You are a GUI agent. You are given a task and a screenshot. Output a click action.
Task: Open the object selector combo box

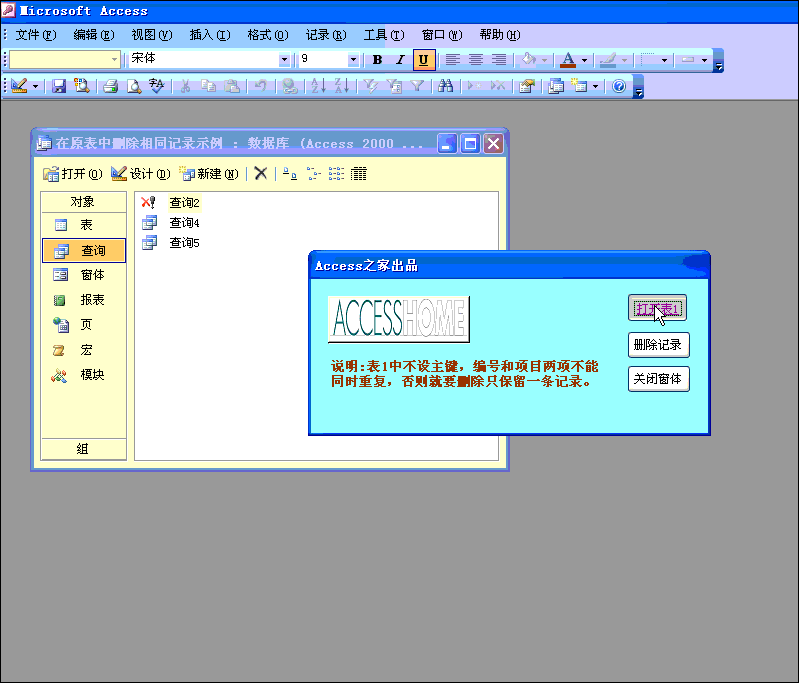[x=65, y=60]
